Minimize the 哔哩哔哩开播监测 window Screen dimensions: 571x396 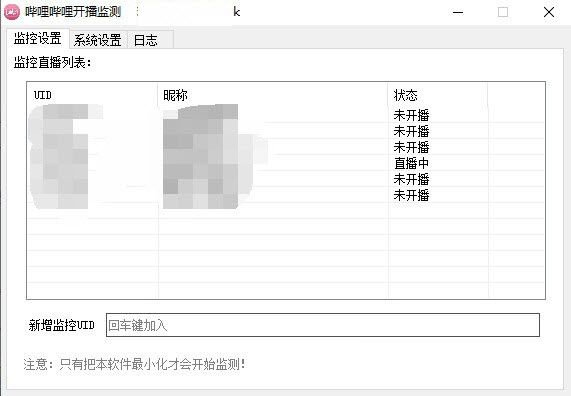click(x=458, y=12)
